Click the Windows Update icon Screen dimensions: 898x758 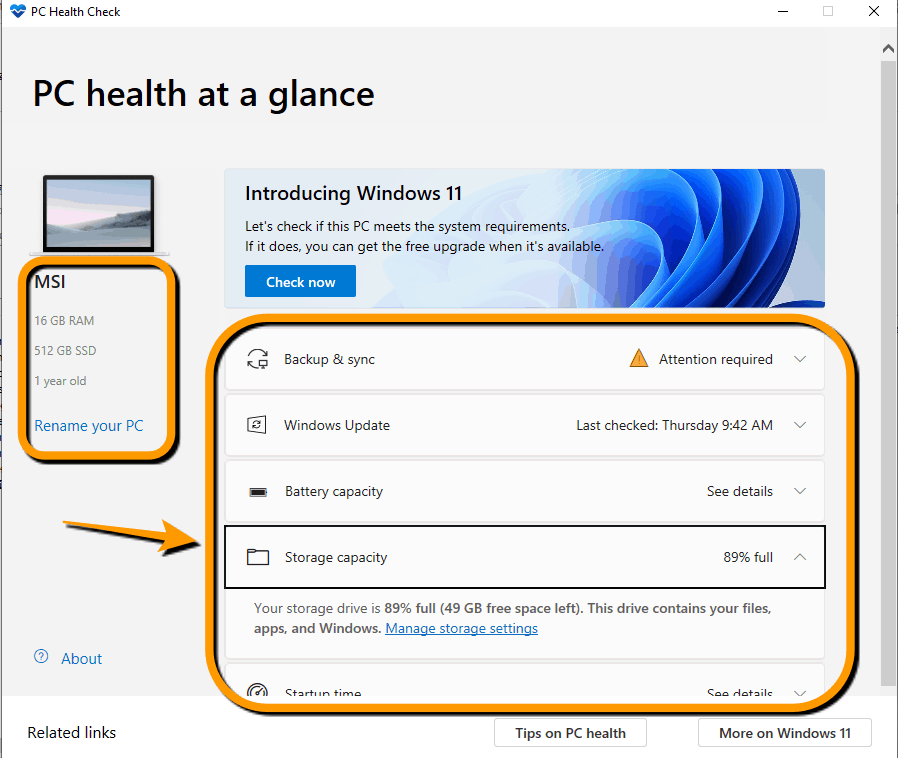tap(258, 425)
